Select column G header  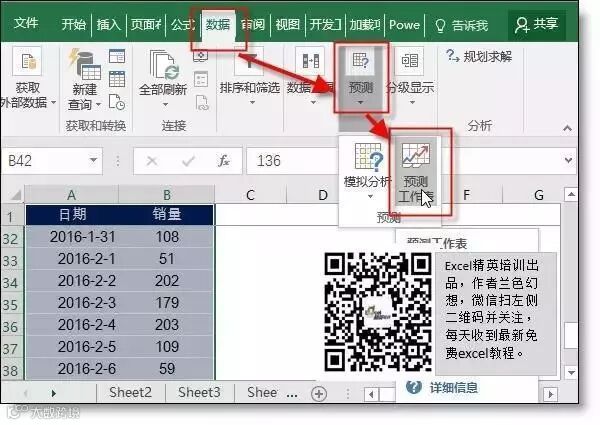539,195
